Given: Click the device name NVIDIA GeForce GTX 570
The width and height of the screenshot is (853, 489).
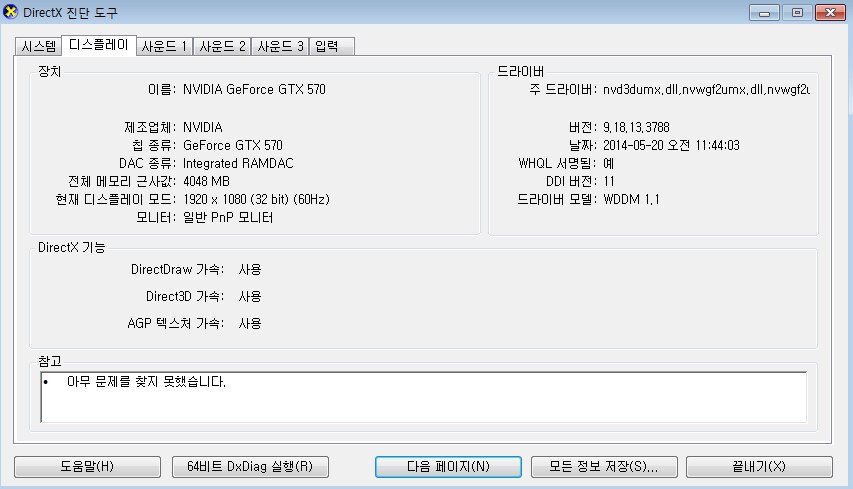Looking at the screenshot, I should coord(254,90).
